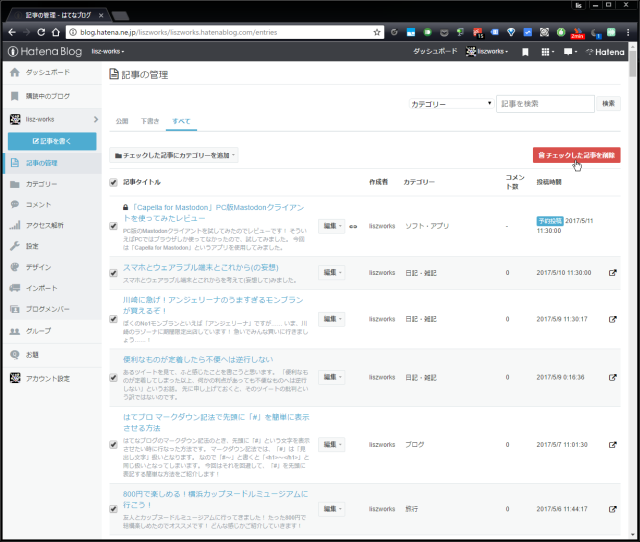Open the lisz-works blog switcher in header
Screen dimensions: 640x542
[x=108, y=51]
